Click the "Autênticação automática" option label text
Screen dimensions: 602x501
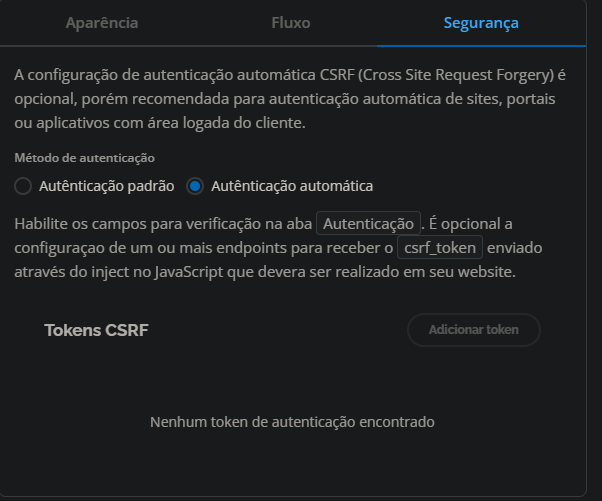point(292,186)
